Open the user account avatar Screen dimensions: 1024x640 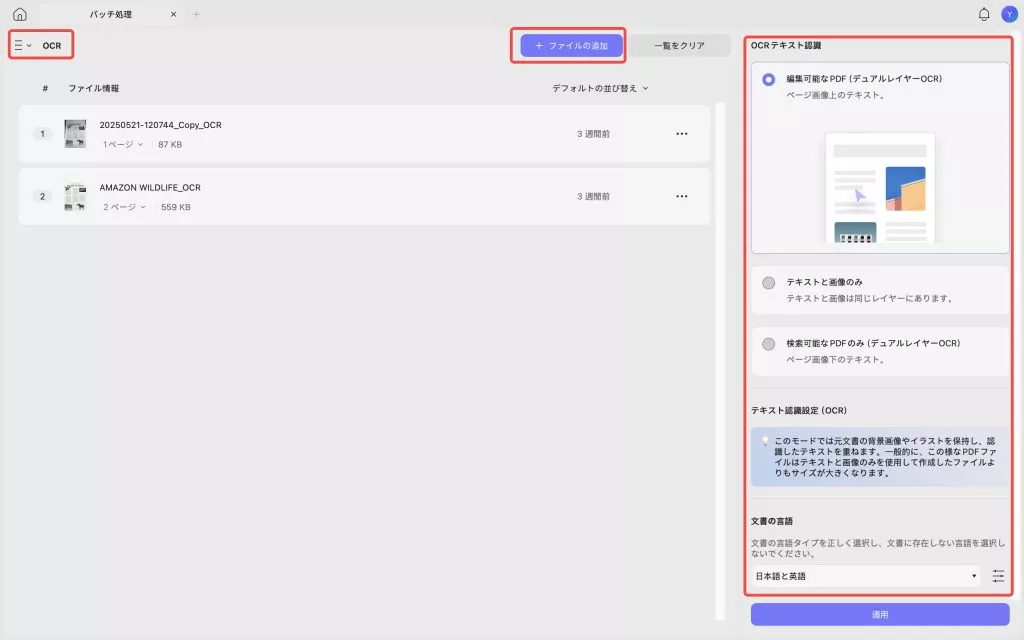tap(1009, 14)
